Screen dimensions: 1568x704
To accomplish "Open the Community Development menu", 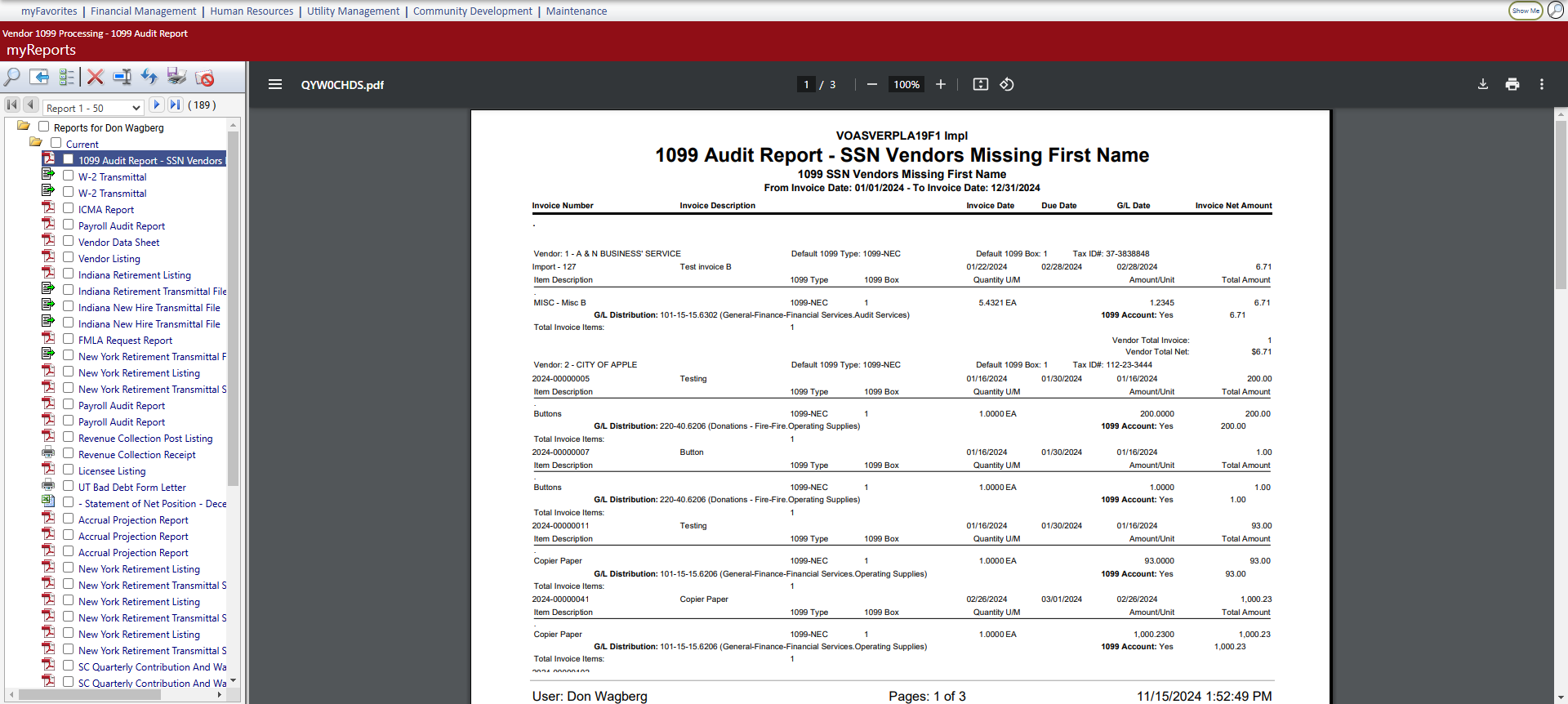I will click(473, 11).
